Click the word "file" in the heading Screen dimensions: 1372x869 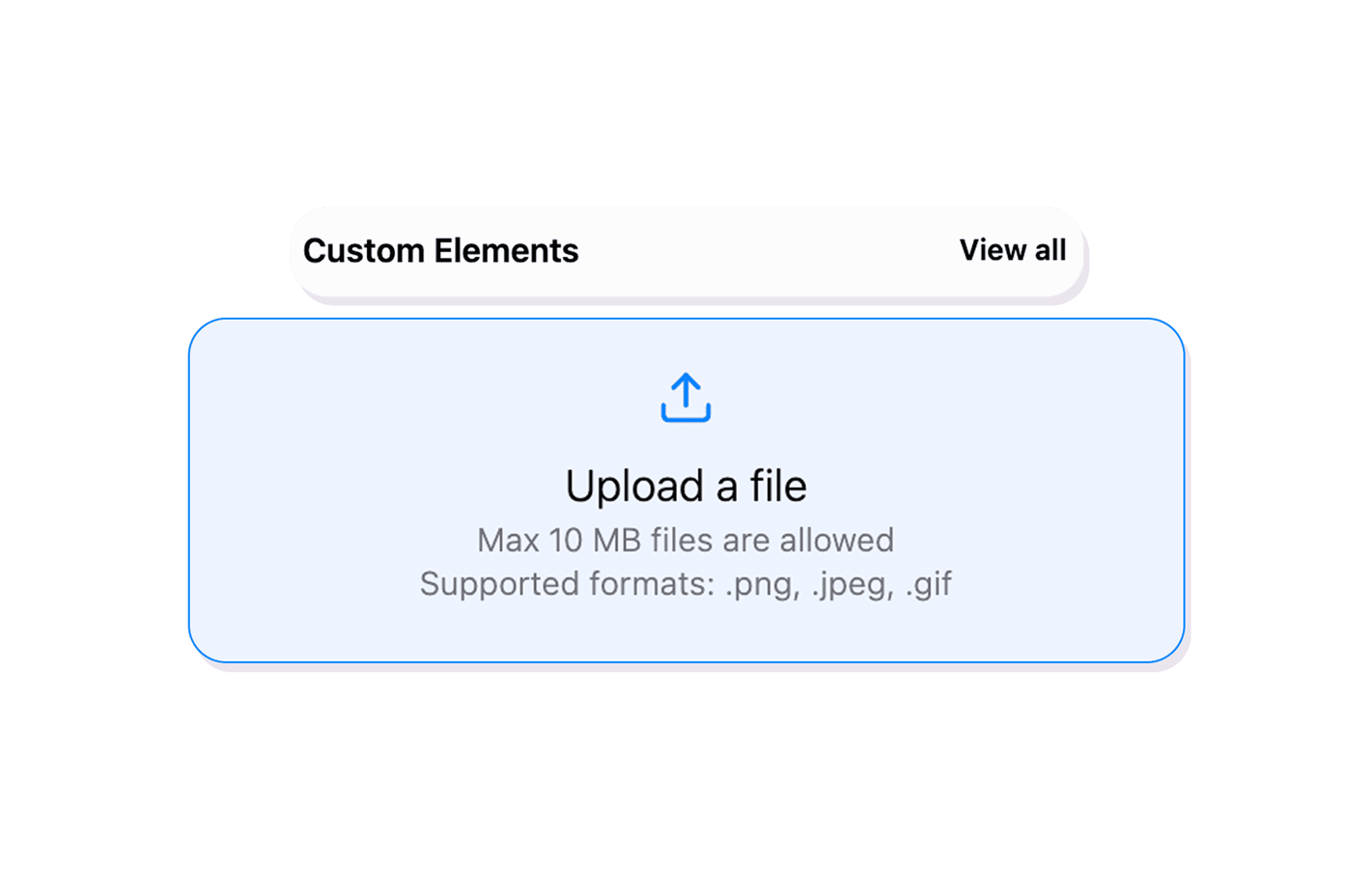pos(778,486)
